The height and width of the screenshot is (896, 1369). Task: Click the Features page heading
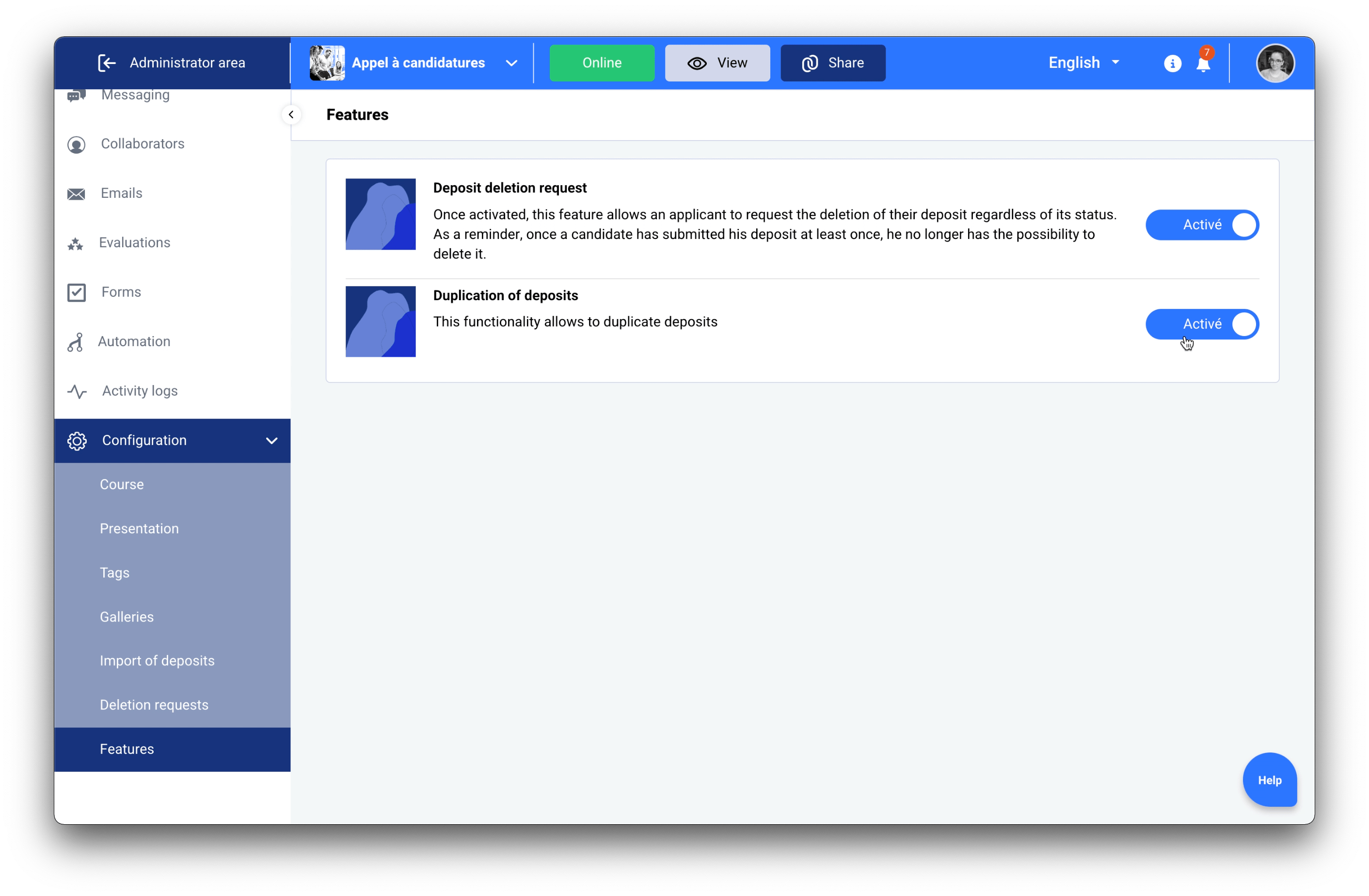[357, 114]
